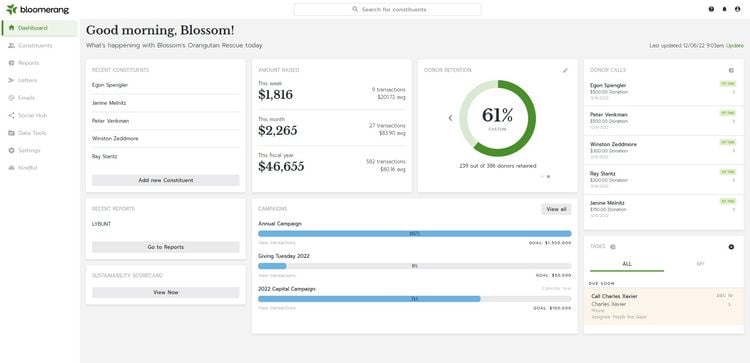Open Reports in the sidebar

pos(39,63)
